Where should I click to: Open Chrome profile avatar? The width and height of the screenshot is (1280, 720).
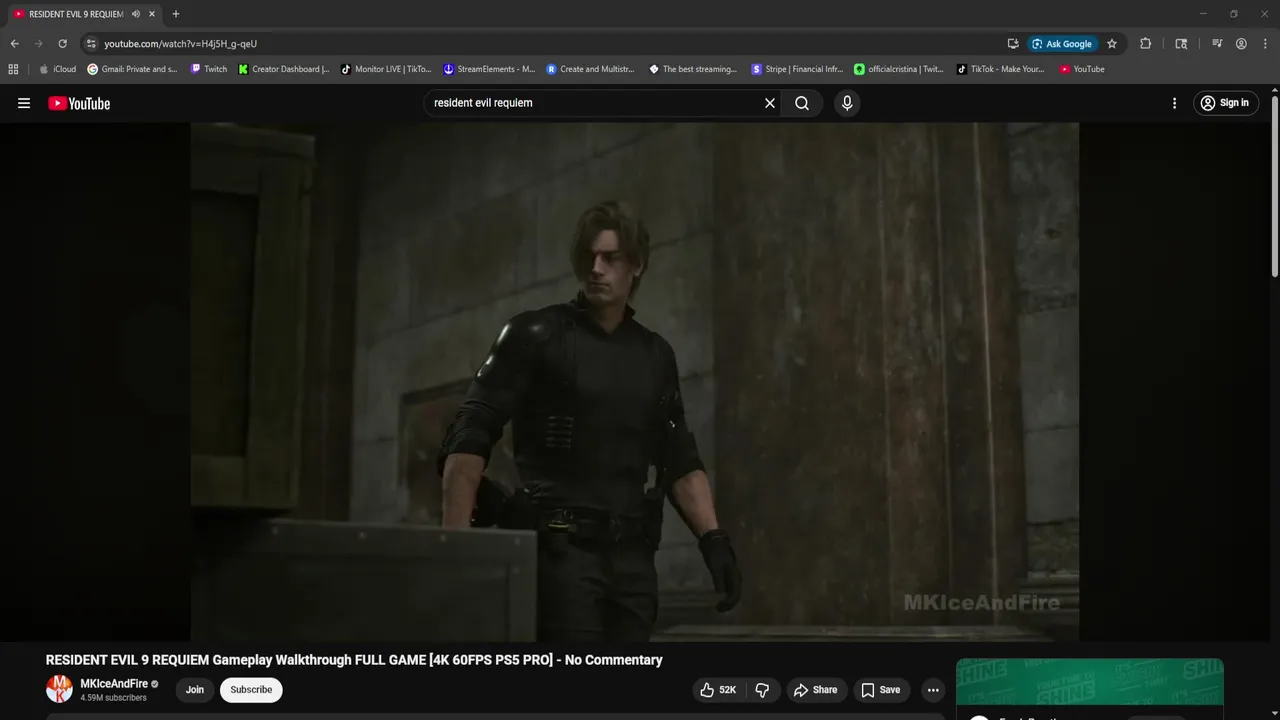[x=1241, y=44]
